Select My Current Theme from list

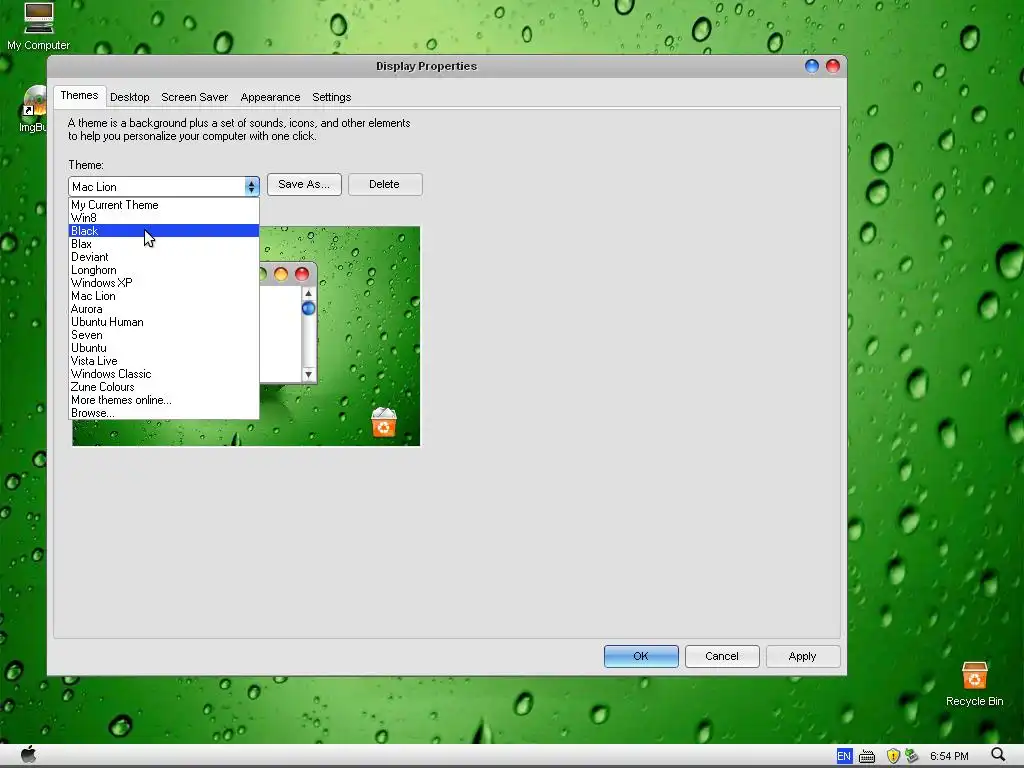pos(164,205)
